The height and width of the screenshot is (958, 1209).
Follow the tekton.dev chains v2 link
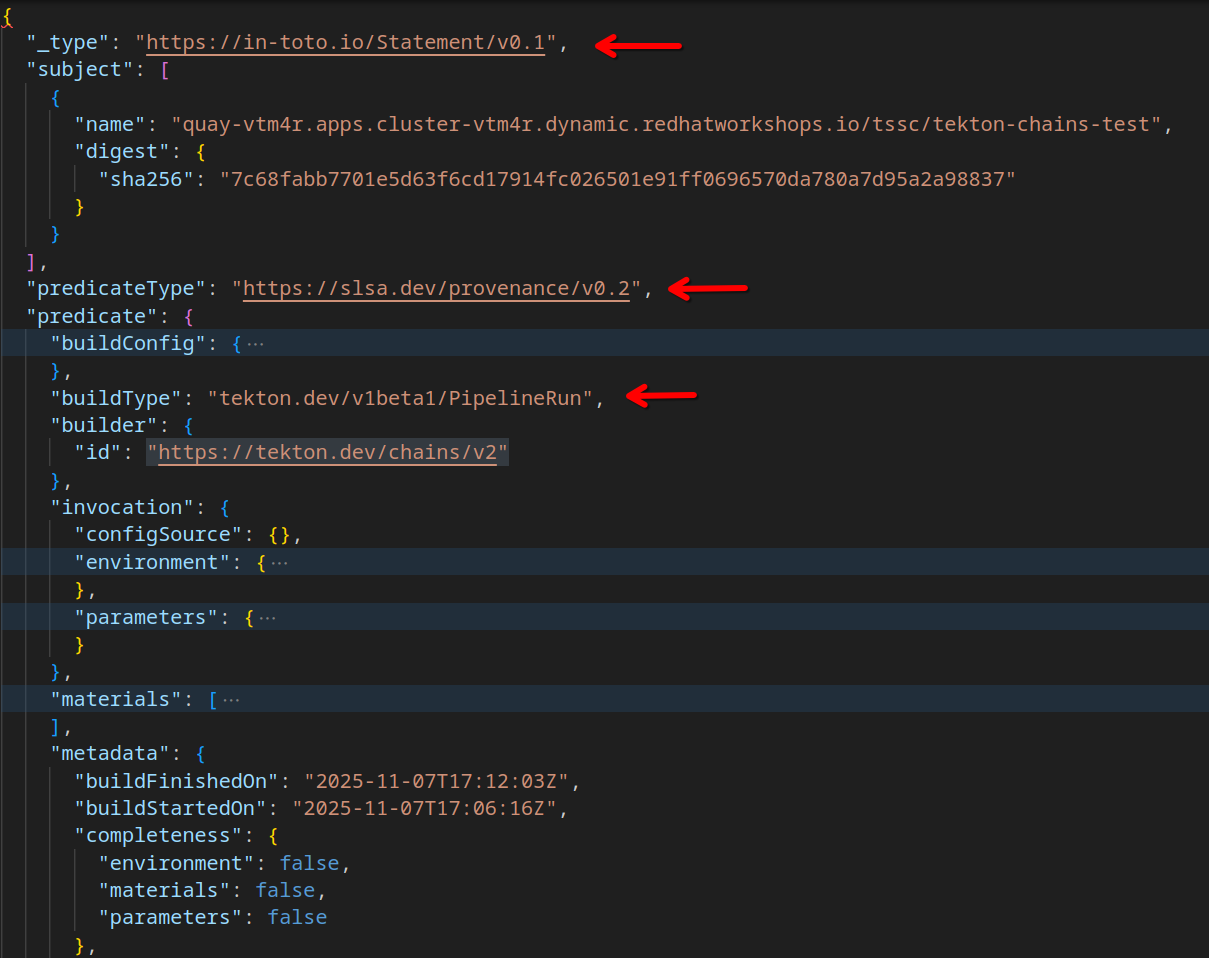click(x=327, y=453)
